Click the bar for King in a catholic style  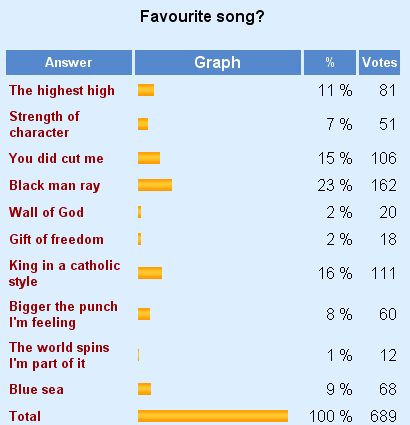[150, 273]
